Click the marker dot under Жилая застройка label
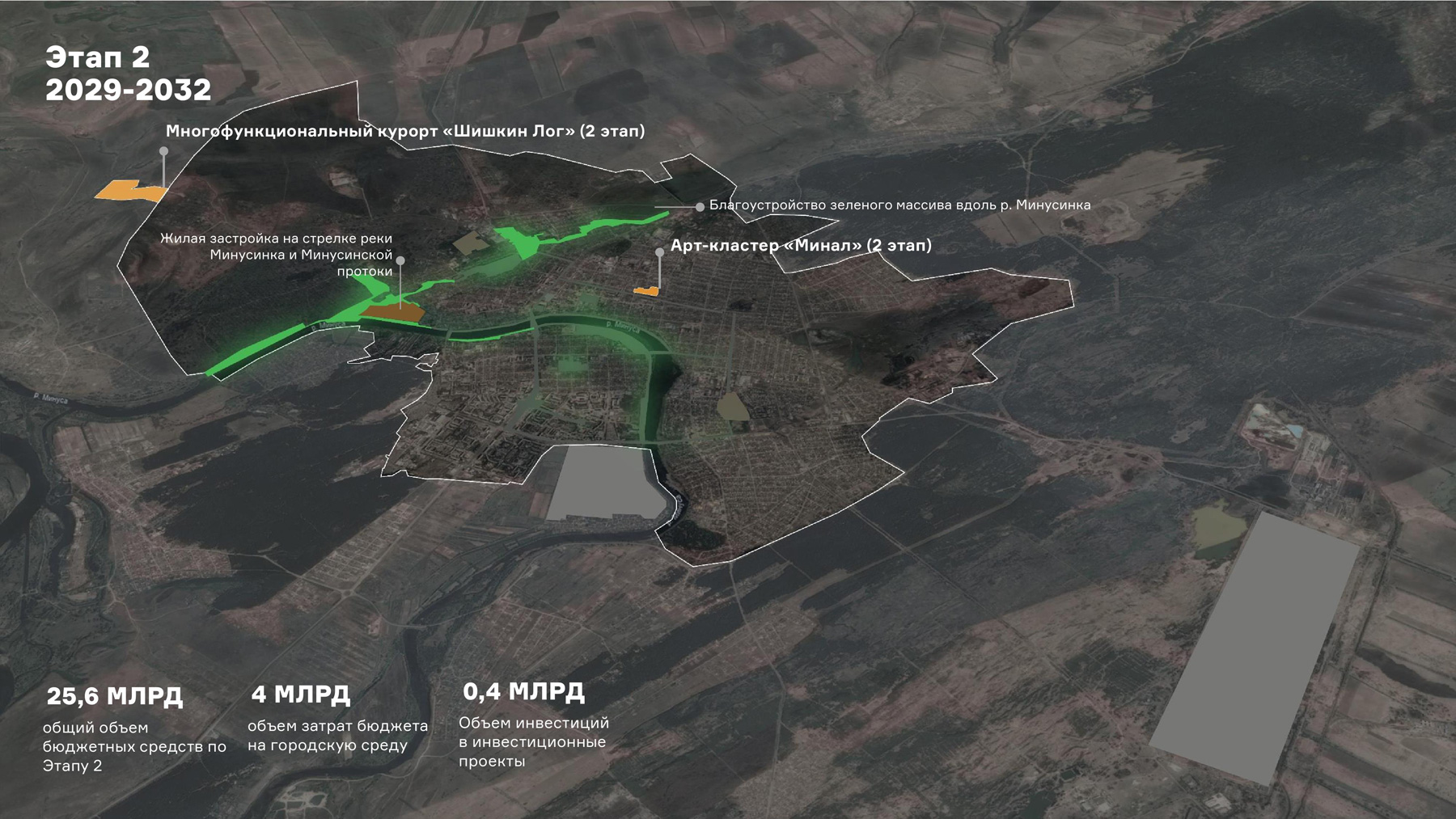Screen dimensions: 1456x819 (400, 260)
